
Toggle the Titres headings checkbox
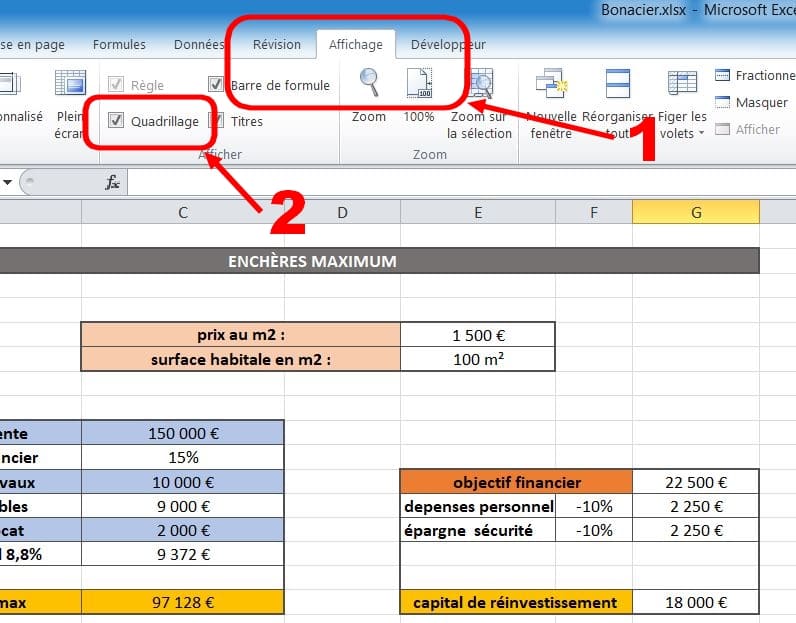pyautogui.click(x=216, y=120)
